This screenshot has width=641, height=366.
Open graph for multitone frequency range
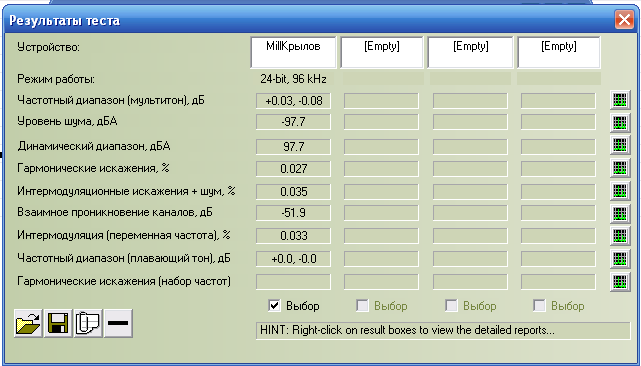point(620,100)
